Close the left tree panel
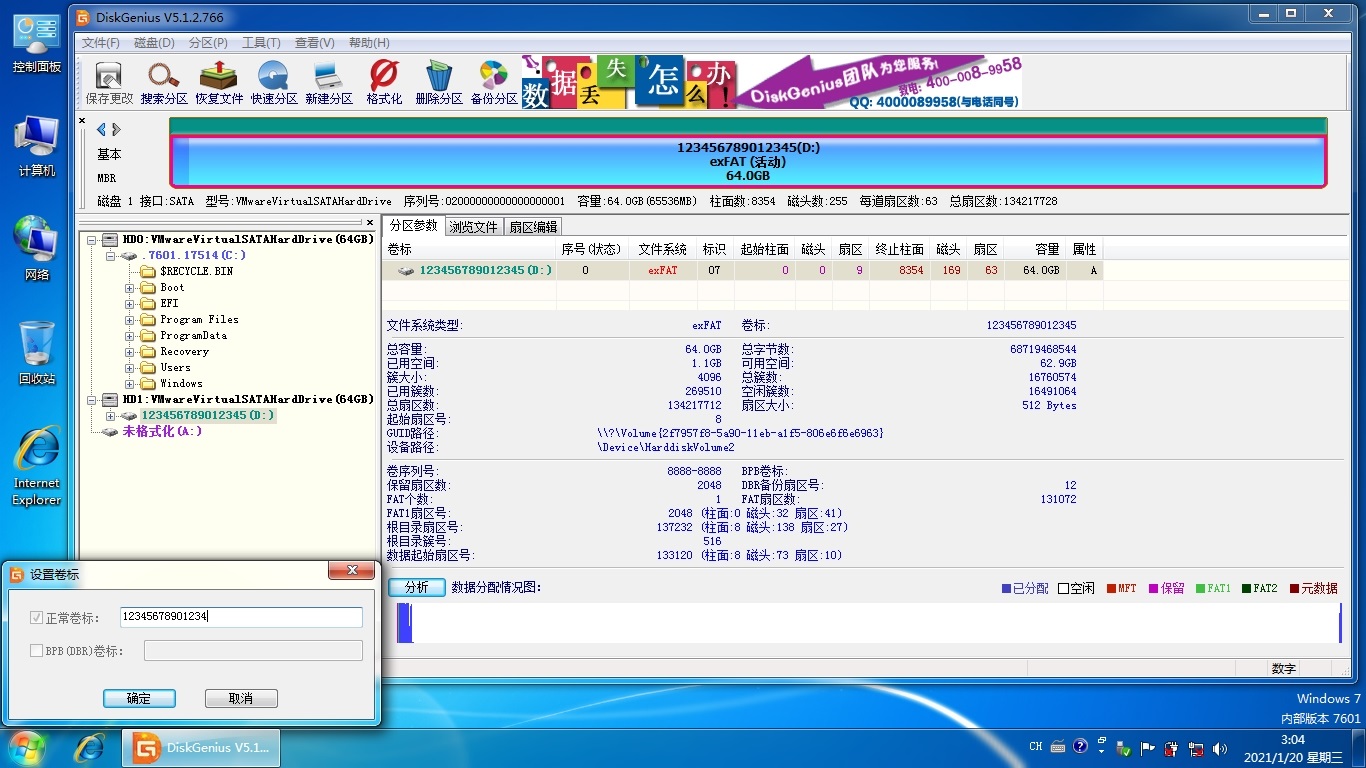 point(369,223)
